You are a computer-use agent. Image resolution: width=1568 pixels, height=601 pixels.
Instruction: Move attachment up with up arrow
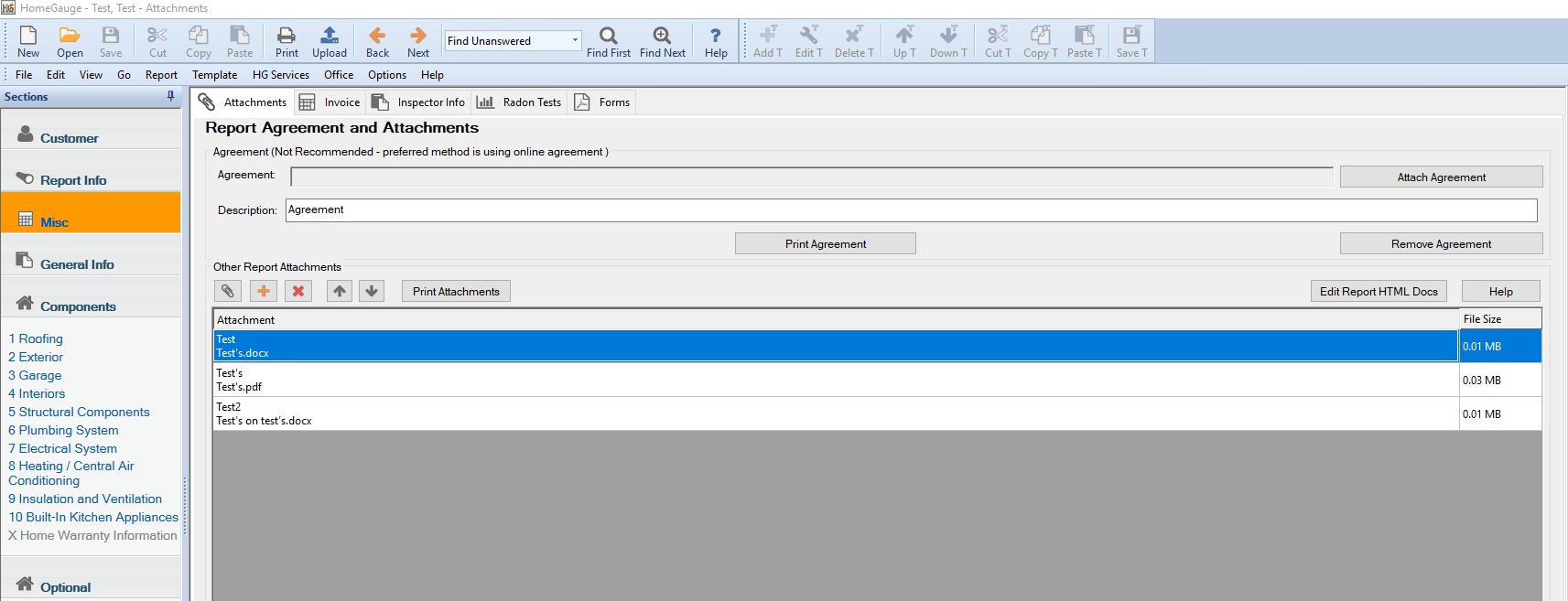pos(340,291)
